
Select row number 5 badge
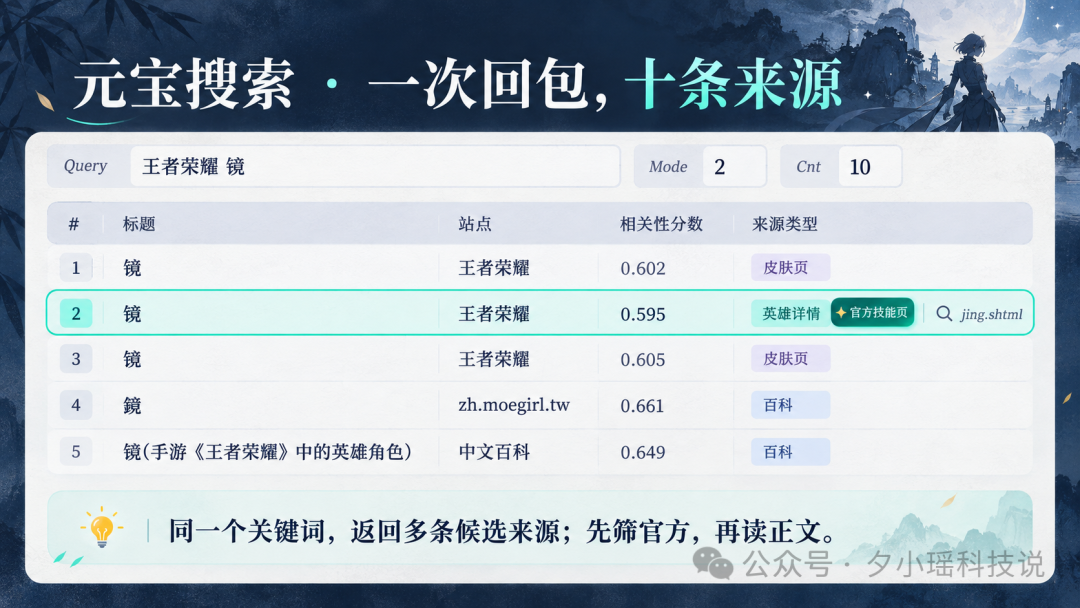point(76,452)
